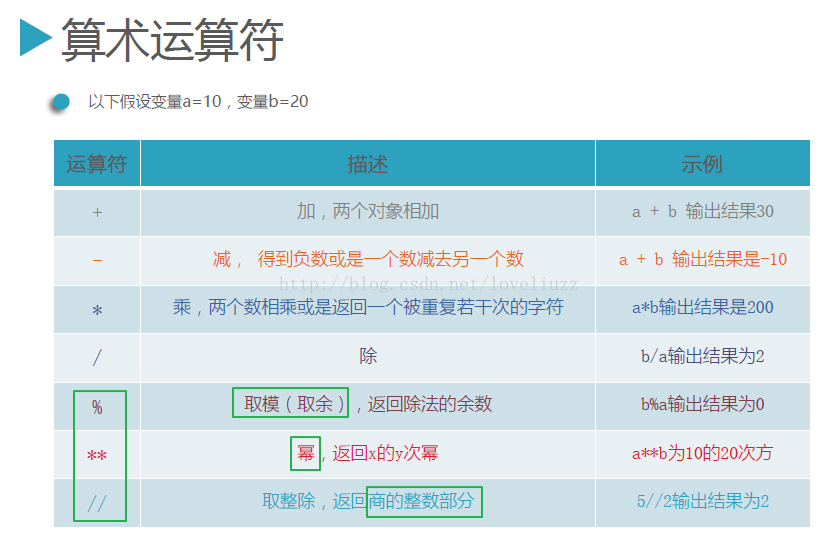The width and height of the screenshot is (839, 547).
Task: Click the text 返回x的y次幂
Action: tap(385, 453)
